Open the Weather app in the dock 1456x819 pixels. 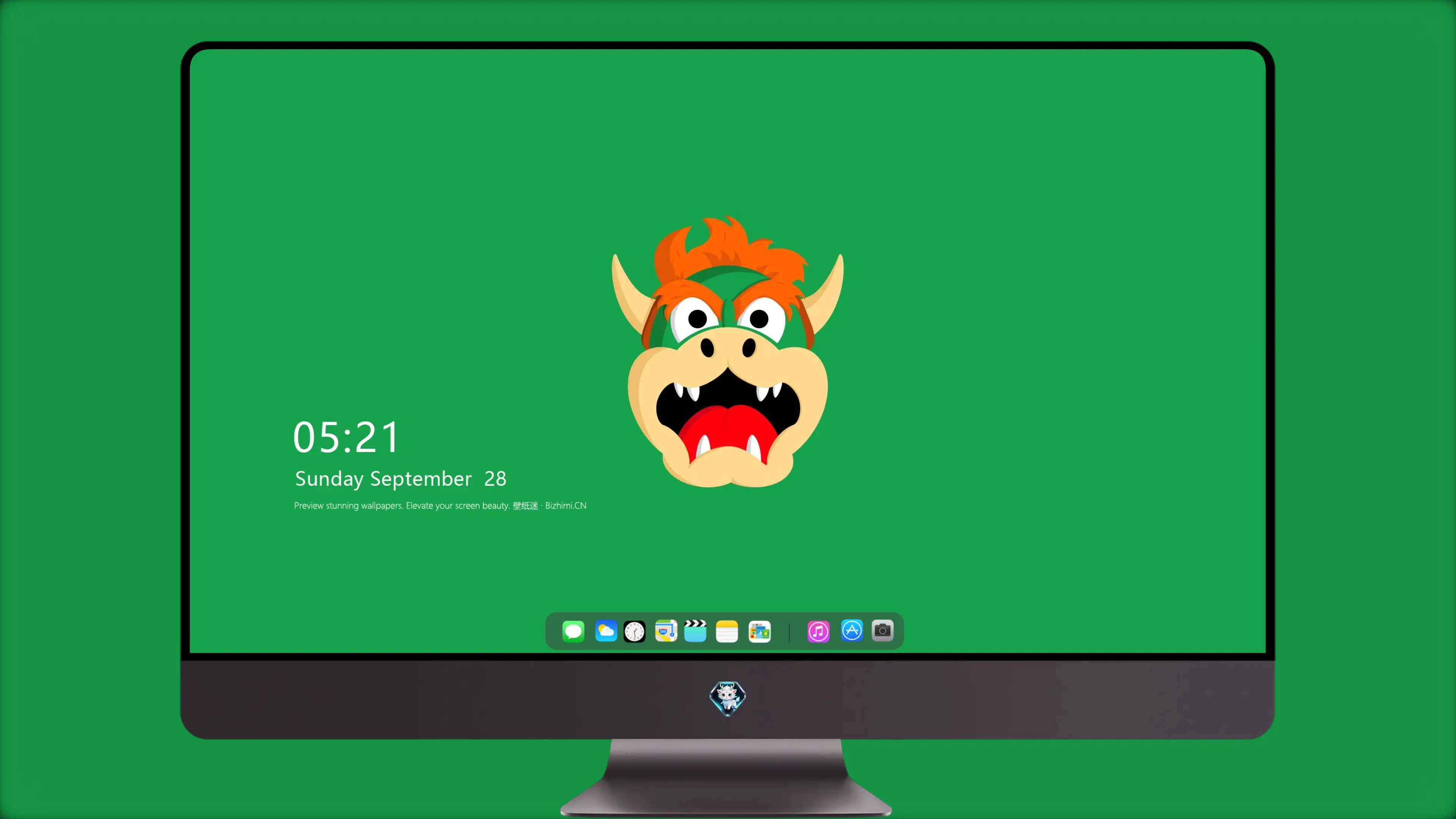[606, 631]
